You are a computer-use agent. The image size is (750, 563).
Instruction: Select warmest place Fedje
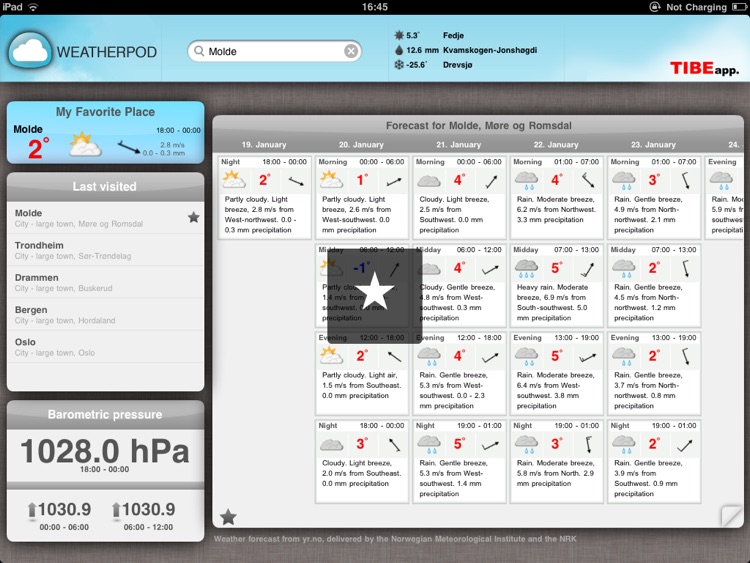click(453, 35)
